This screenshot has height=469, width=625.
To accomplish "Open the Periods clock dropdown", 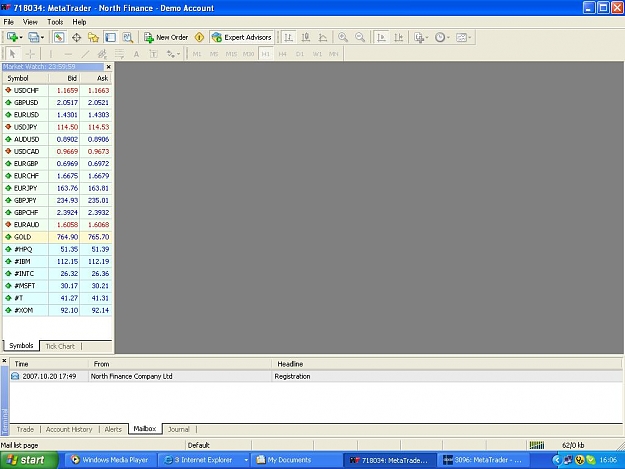I will (x=442, y=37).
